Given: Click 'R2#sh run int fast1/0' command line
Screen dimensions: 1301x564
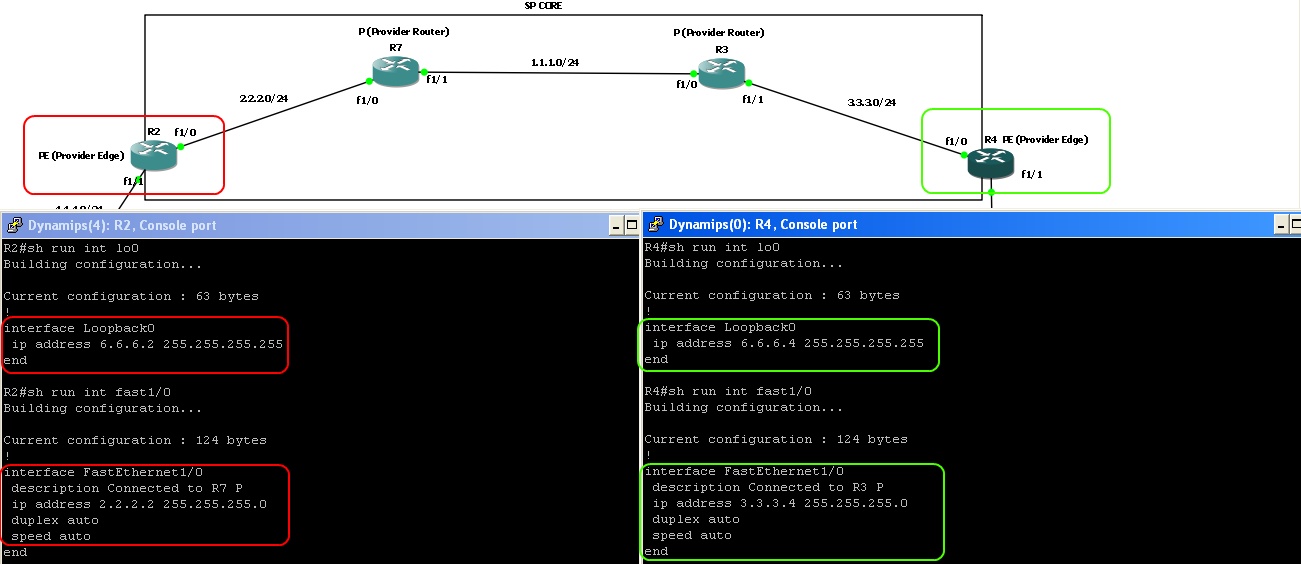Looking at the screenshot, I should pos(88,392).
